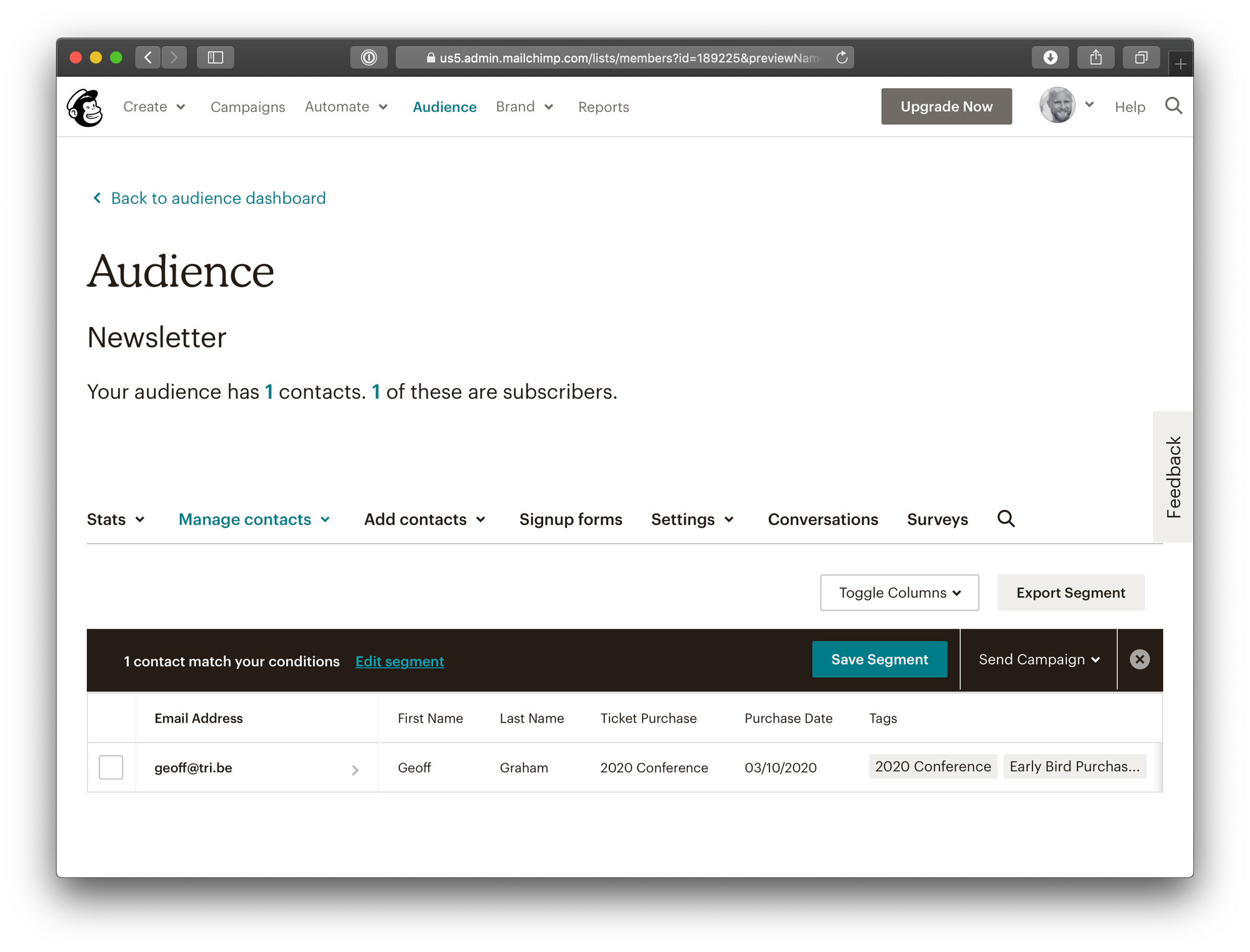
Task: Click the Mailchimp Freddie logo
Action: (85, 108)
